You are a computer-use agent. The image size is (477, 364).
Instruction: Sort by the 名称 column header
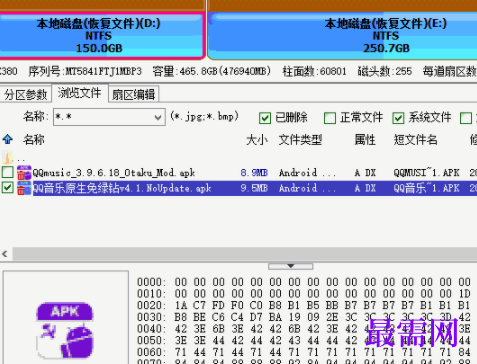34,140
